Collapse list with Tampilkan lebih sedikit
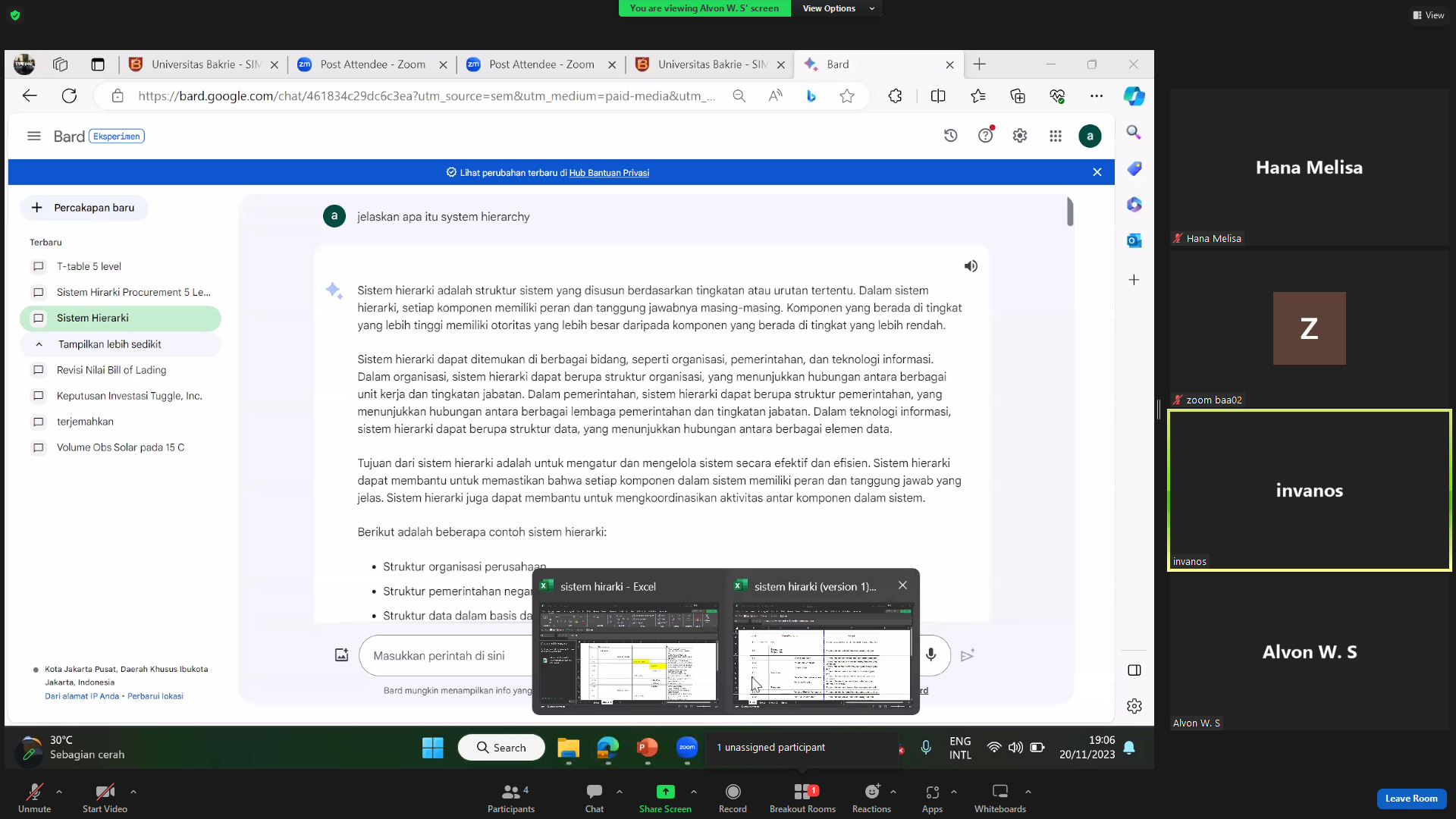1456x819 pixels. coord(121,344)
